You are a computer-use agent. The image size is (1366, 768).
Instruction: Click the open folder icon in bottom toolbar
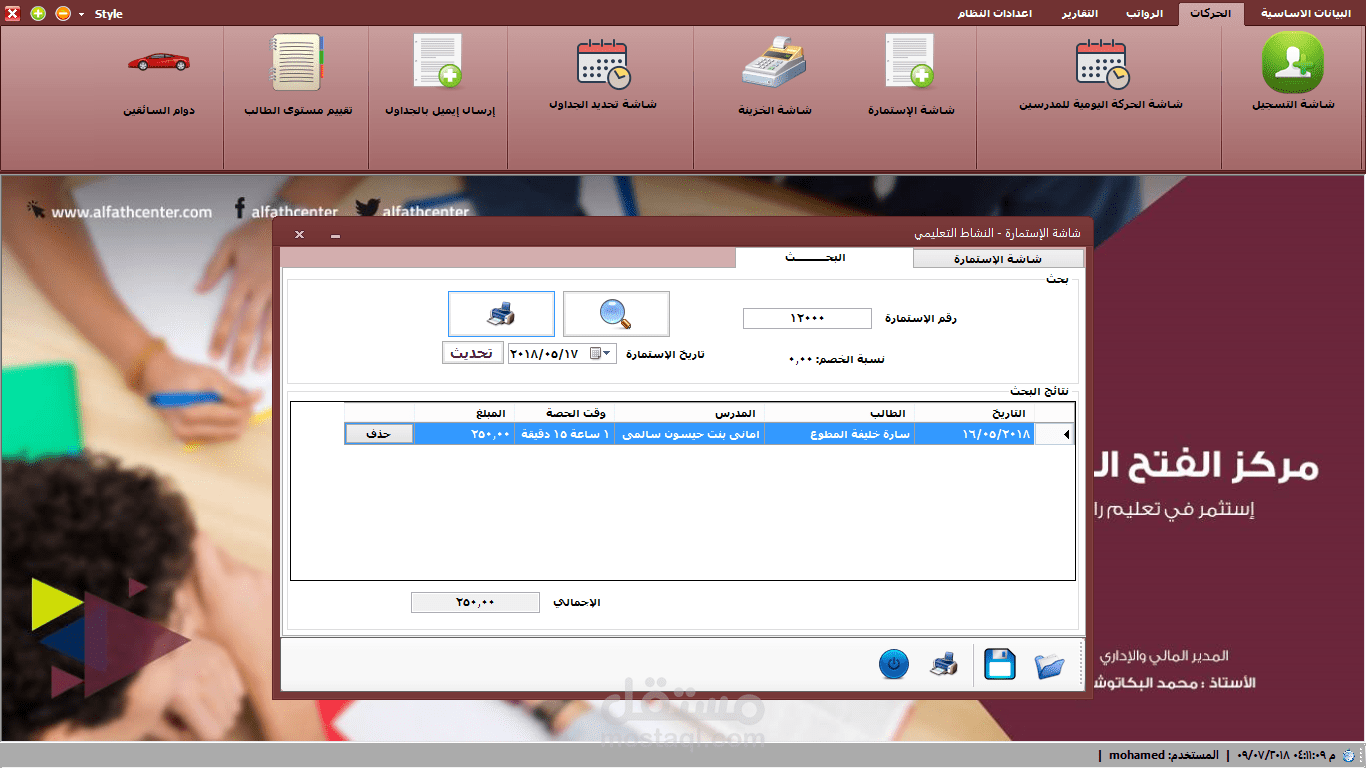click(1049, 664)
